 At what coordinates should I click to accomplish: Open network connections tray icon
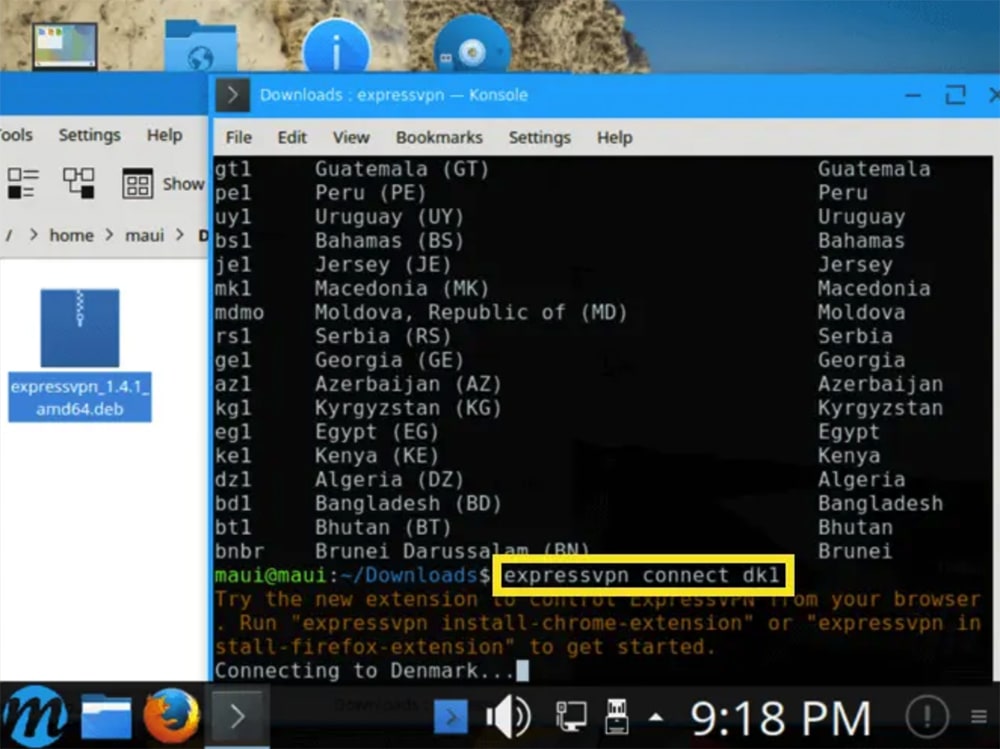571,716
